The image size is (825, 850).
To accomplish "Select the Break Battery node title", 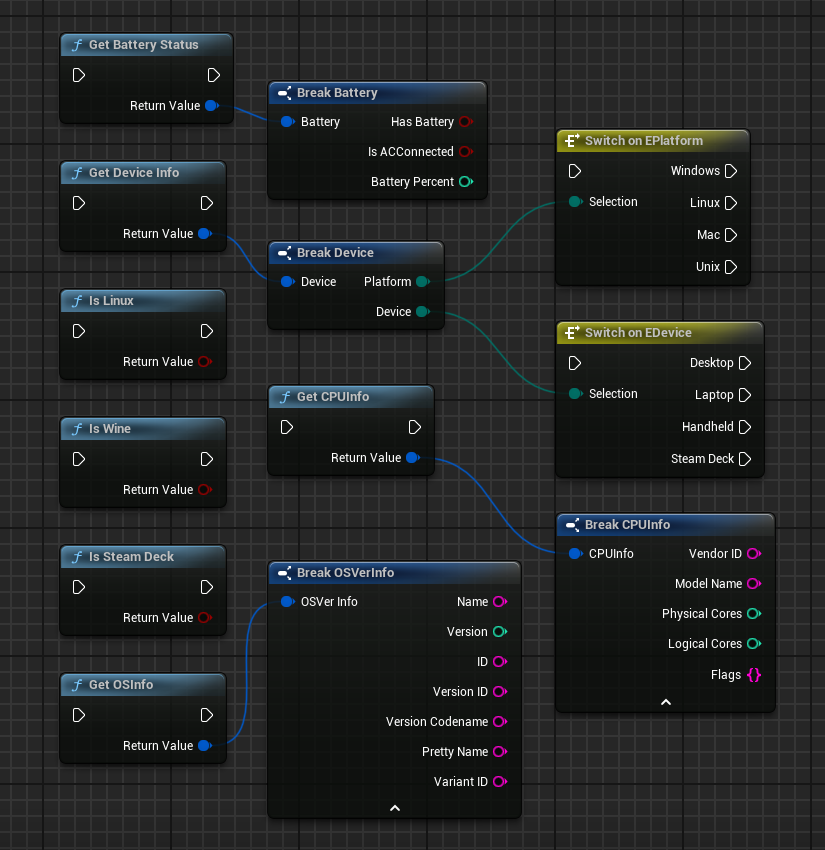I will click(x=337, y=93).
